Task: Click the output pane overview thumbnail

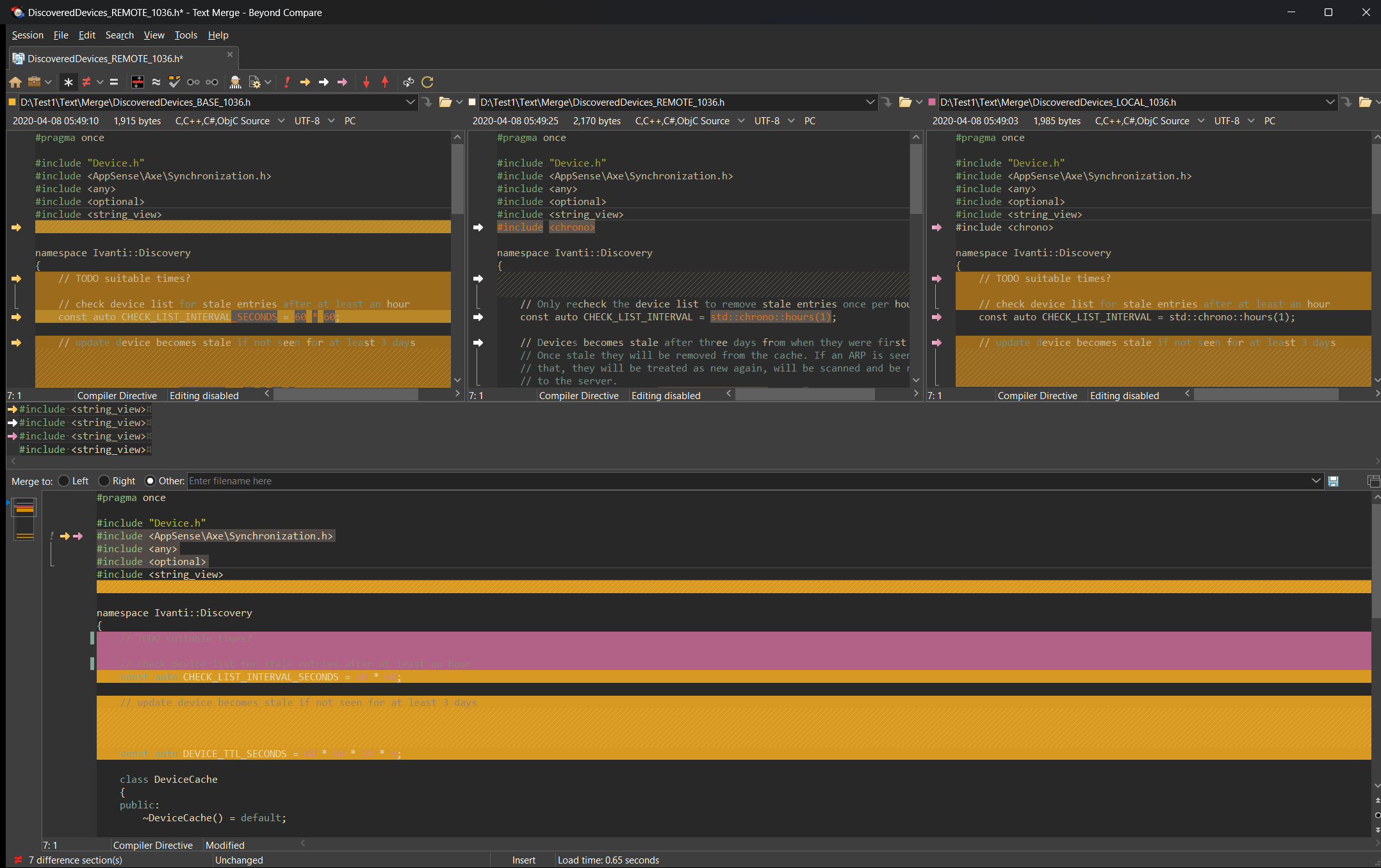Action: (x=24, y=519)
